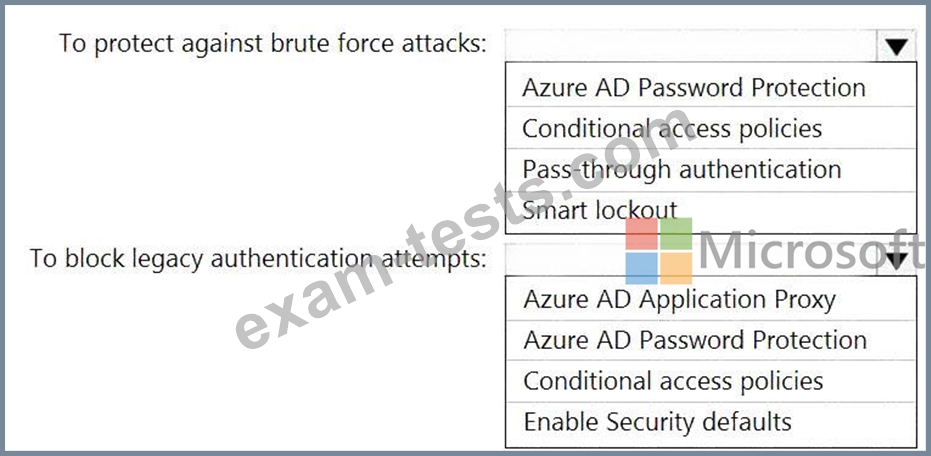Screen dimensions: 931x456
Task: Click the red square of Microsoft logo
Action: pyautogui.click(x=642, y=233)
